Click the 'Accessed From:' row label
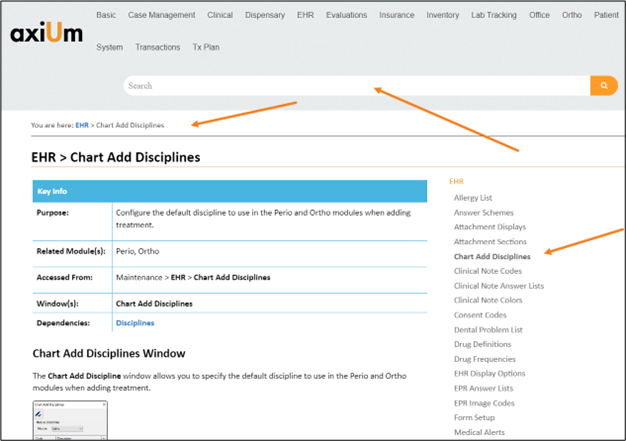The height and width of the screenshot is (441, 626). [x=65, y=277]
